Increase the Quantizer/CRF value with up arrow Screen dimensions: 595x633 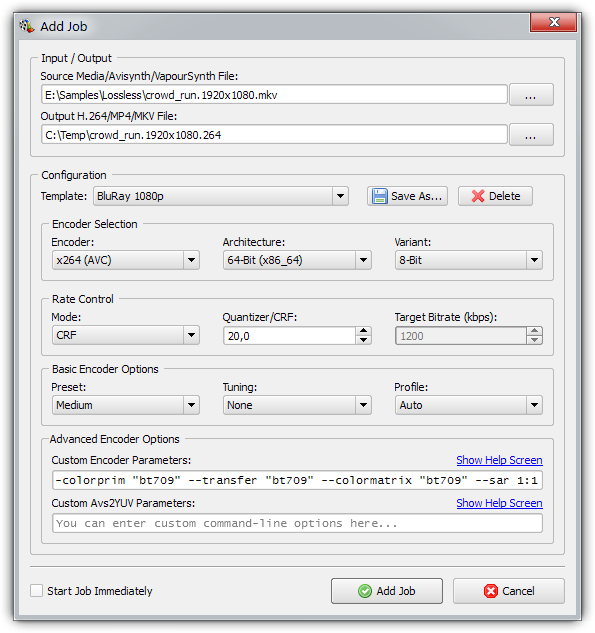[x=363, y=331]
